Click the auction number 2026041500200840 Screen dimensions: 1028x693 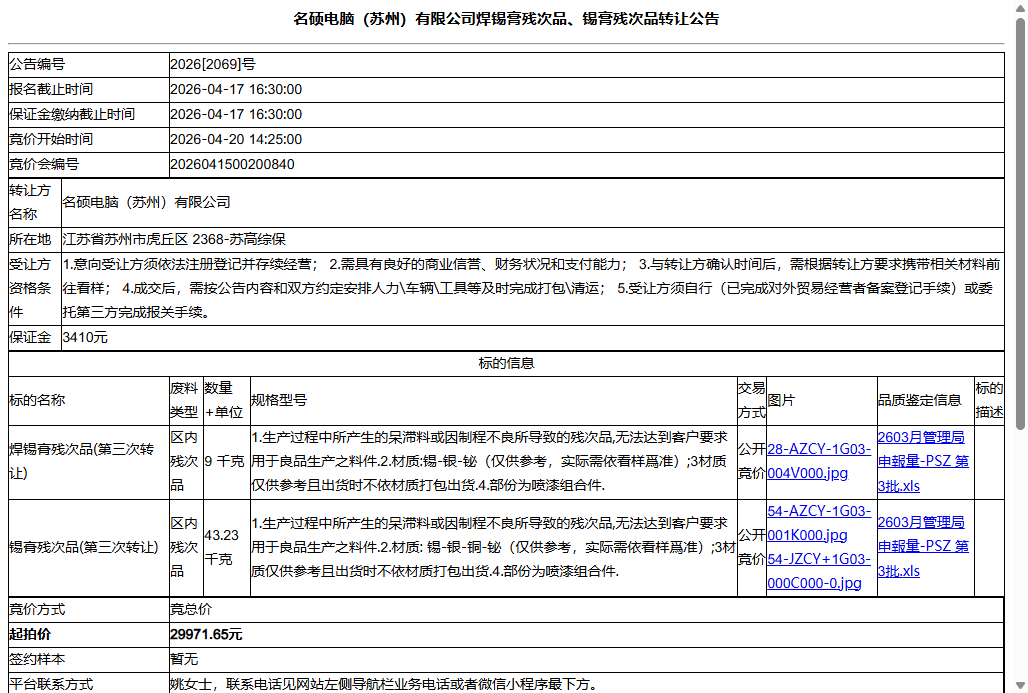click(x=232, y=164)
